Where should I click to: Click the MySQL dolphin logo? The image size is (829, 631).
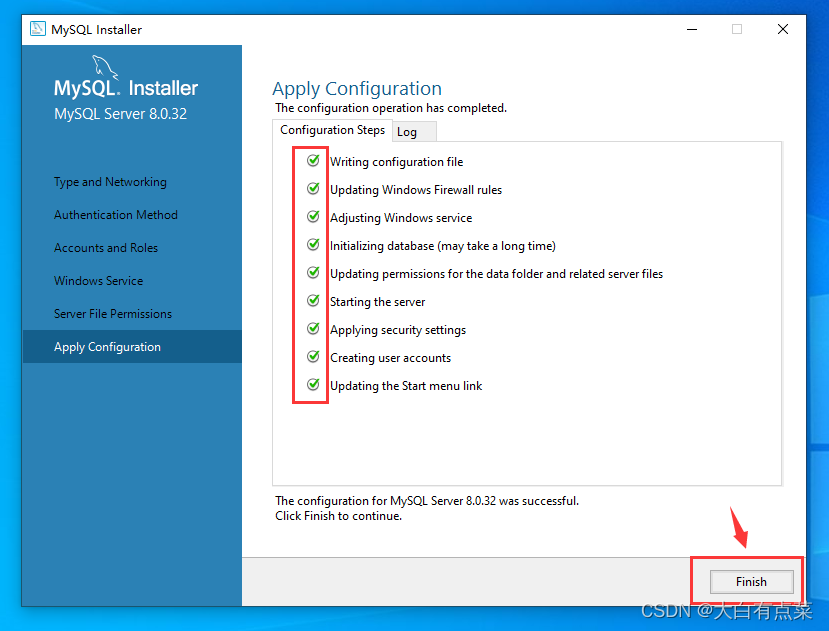[x=105, y=68]
